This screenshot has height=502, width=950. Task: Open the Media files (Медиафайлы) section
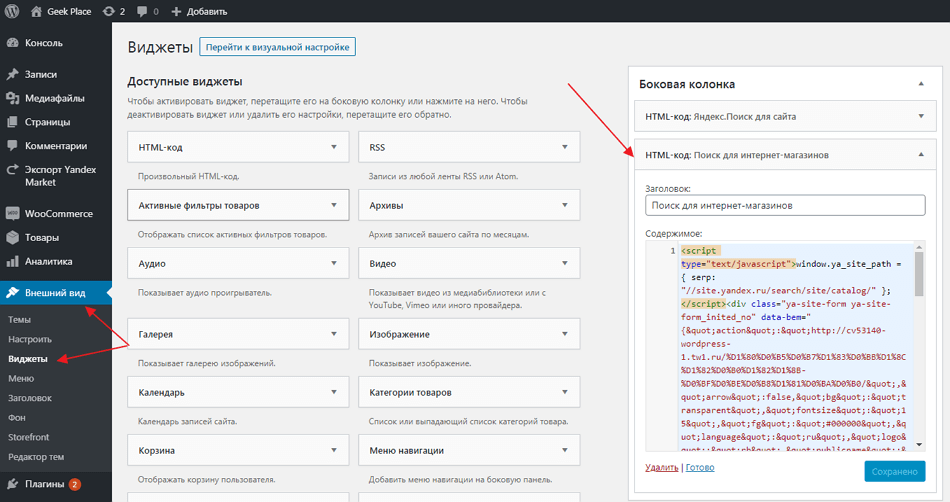pyautogui.click(x=54, y=98)
